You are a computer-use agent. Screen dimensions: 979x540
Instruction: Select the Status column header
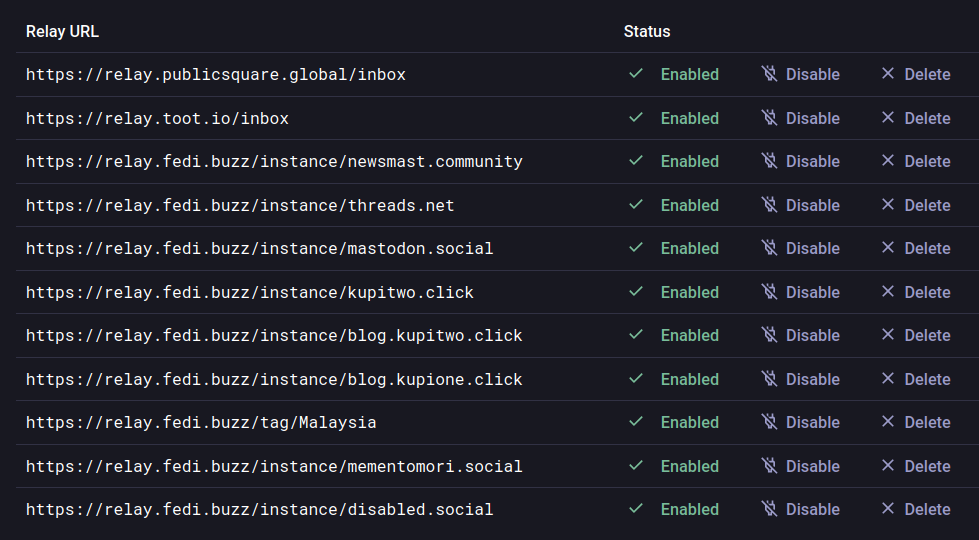(x=647, y=32)
